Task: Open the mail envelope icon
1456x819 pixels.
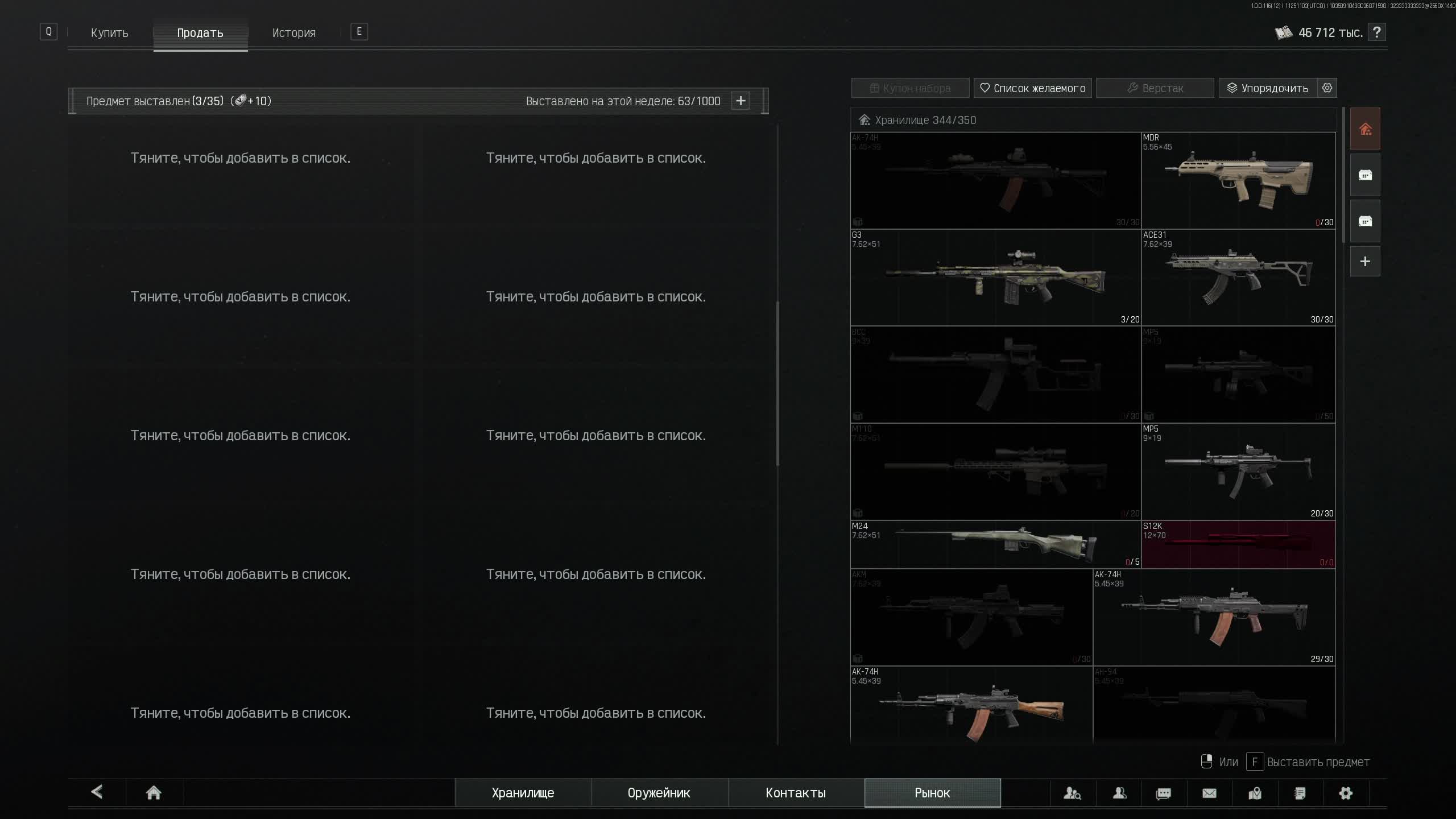Action: pos(1209,793)
